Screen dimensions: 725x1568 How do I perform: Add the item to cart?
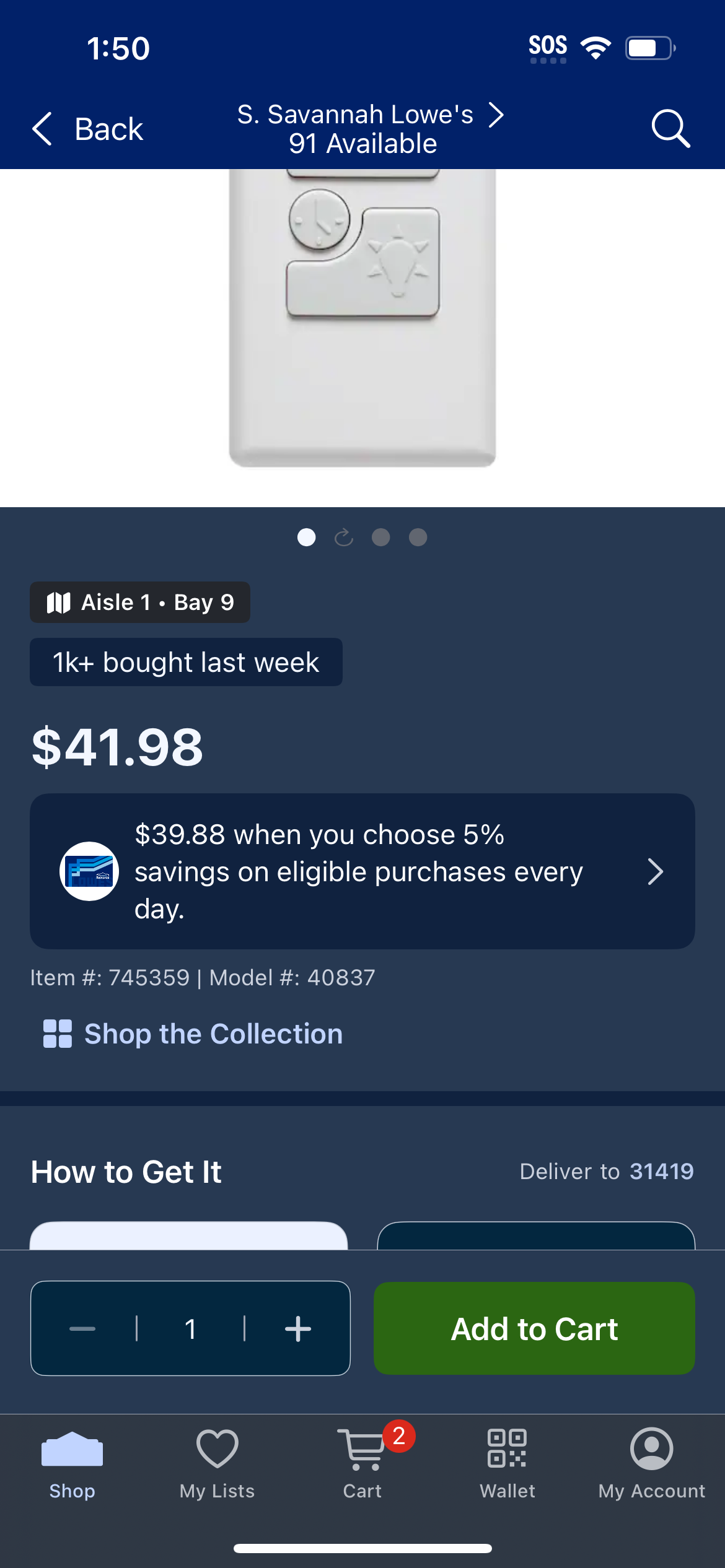click(534, 1328)
